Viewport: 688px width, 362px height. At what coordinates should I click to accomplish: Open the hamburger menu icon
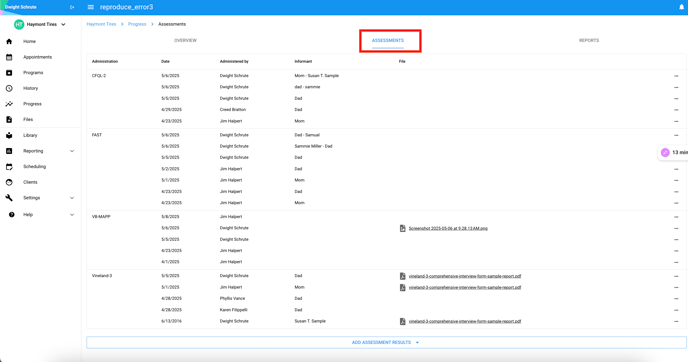point(90,7)
